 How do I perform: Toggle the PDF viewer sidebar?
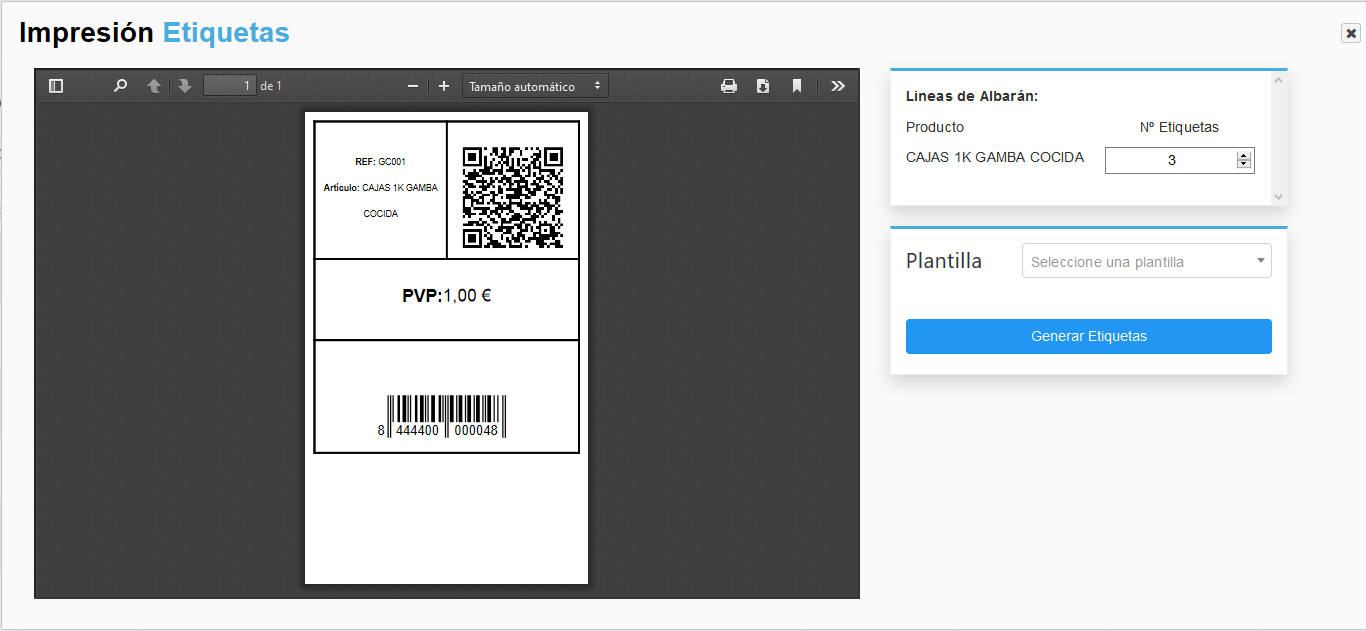tap(56, 86)
